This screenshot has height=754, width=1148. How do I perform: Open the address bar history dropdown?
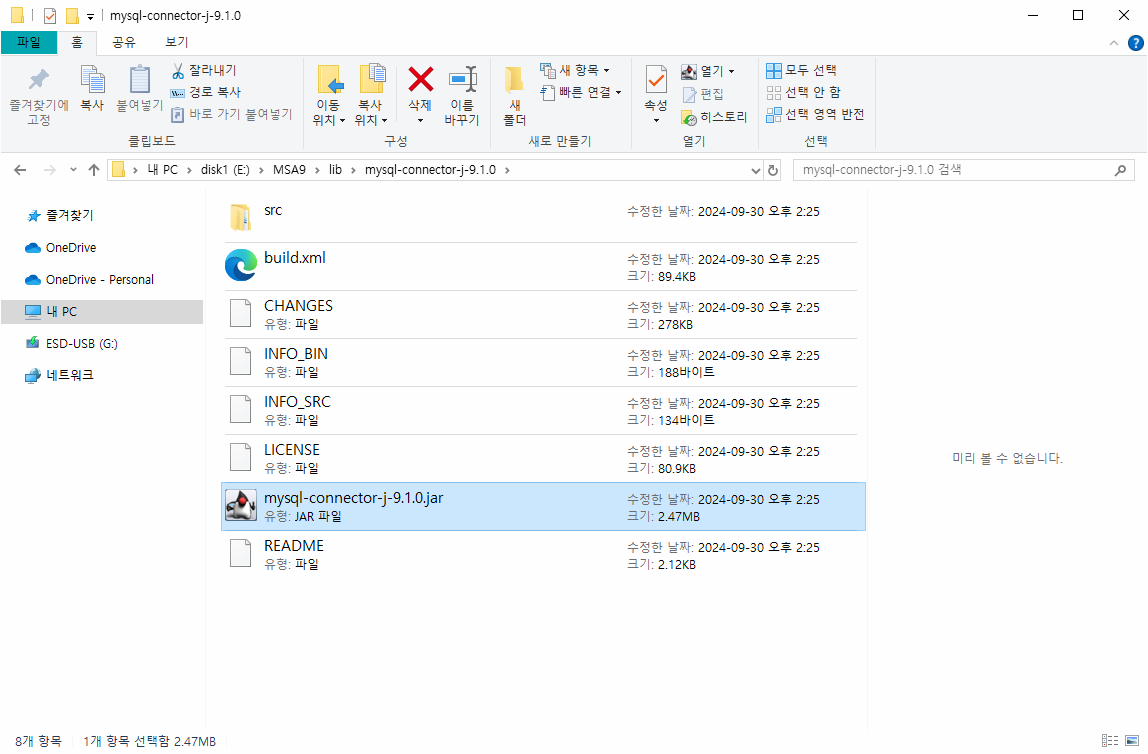pos(756,171)
